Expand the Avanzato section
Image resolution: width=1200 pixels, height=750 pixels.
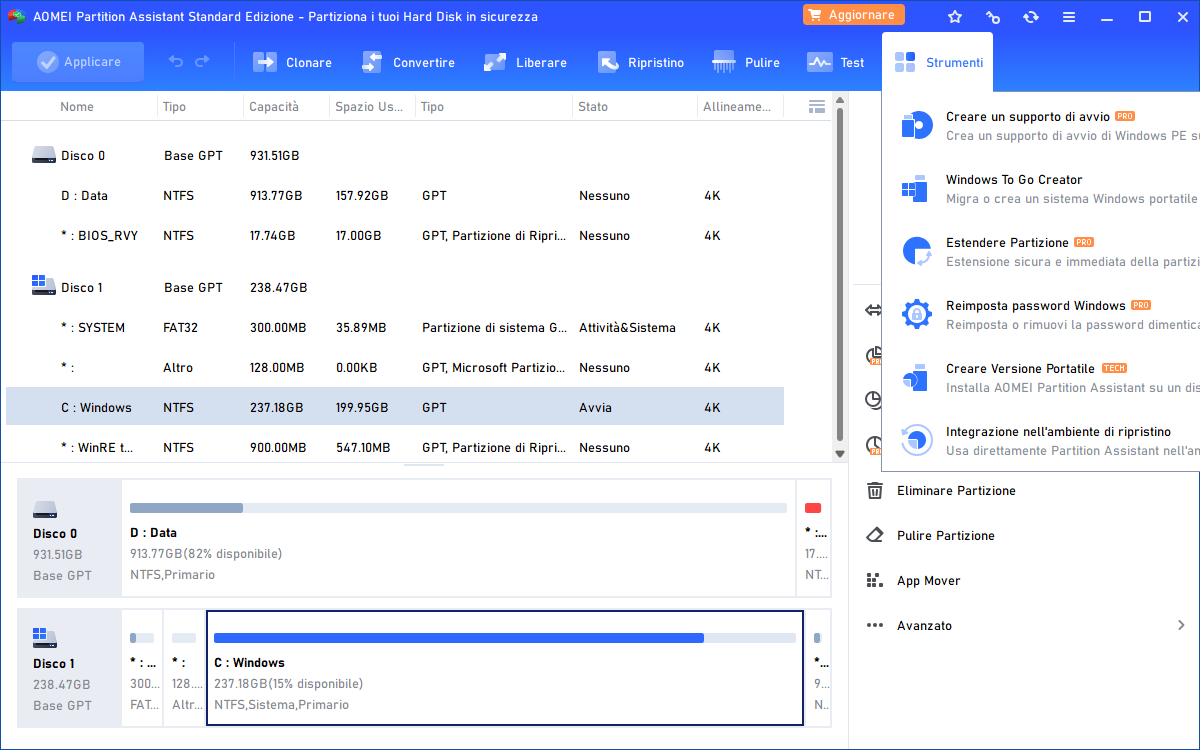click(x=1026, y=626)
